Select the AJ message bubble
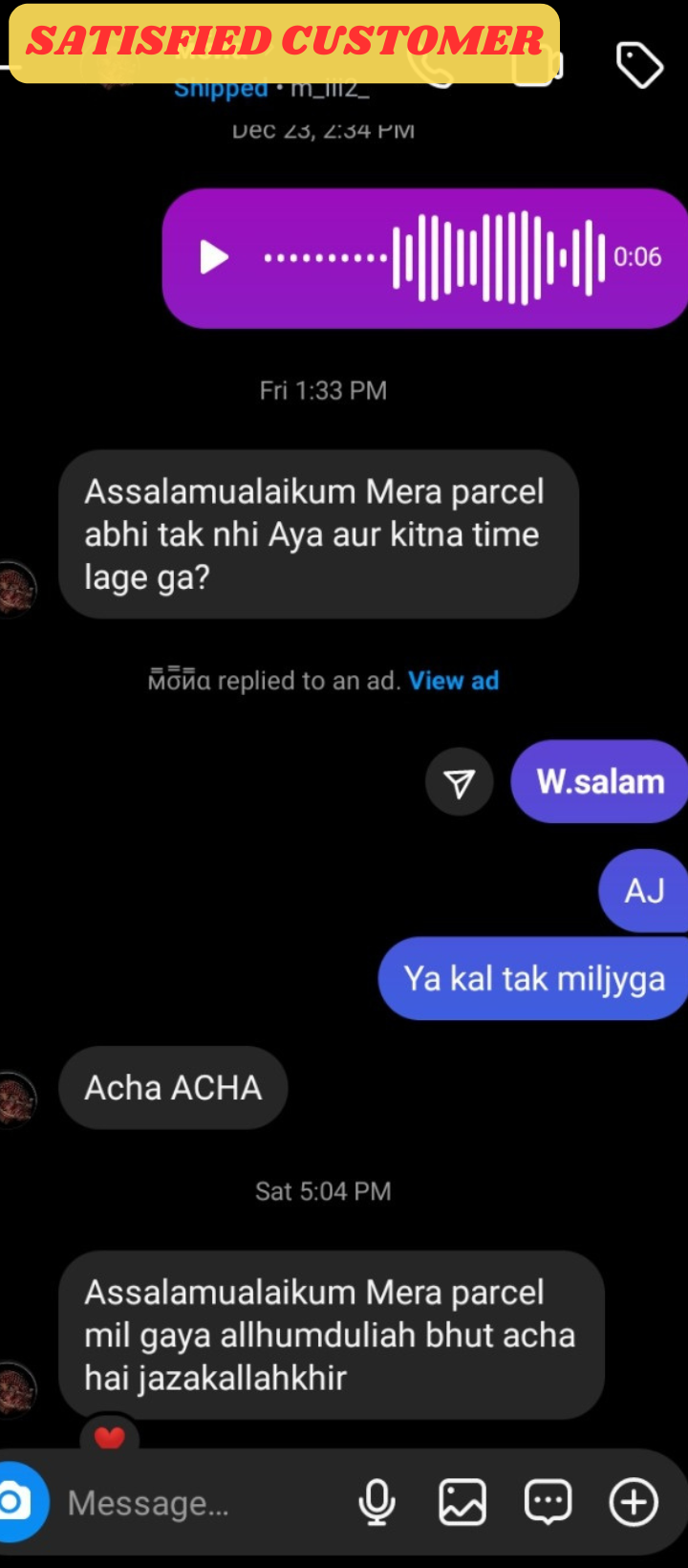This screenshot has width=688, height=1568. coord(643,890)
